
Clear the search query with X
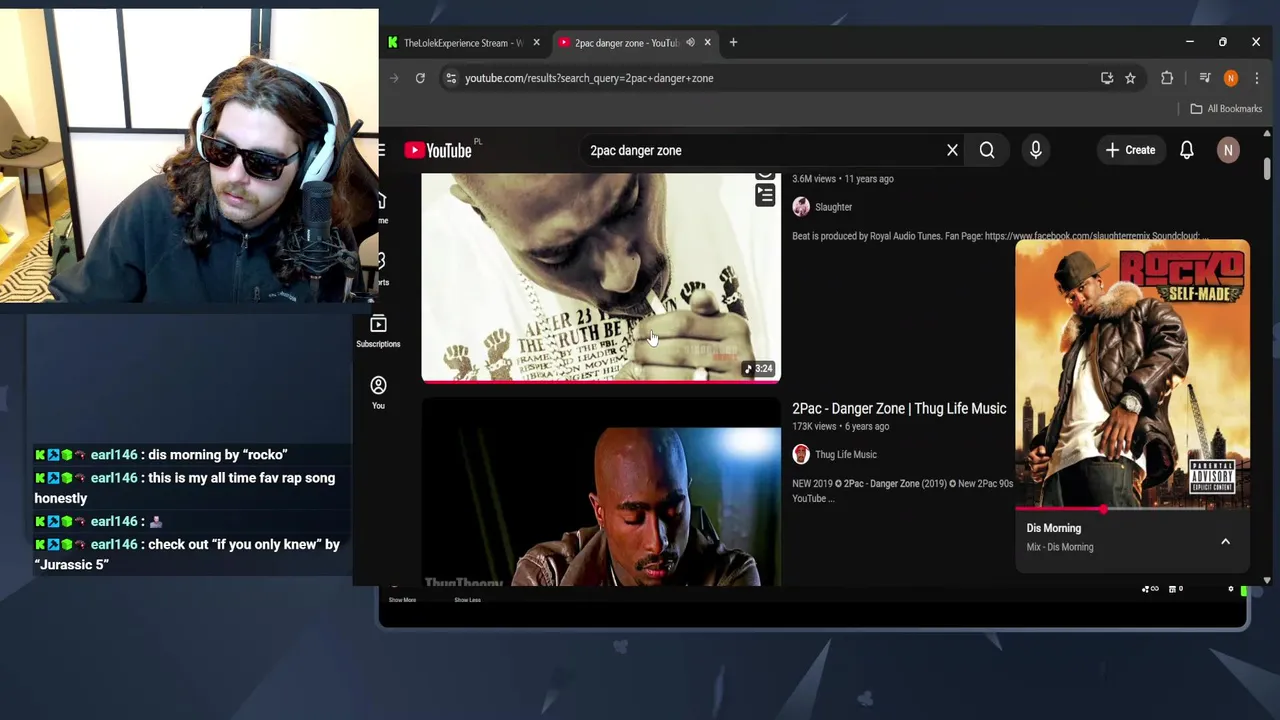(952, 150)
